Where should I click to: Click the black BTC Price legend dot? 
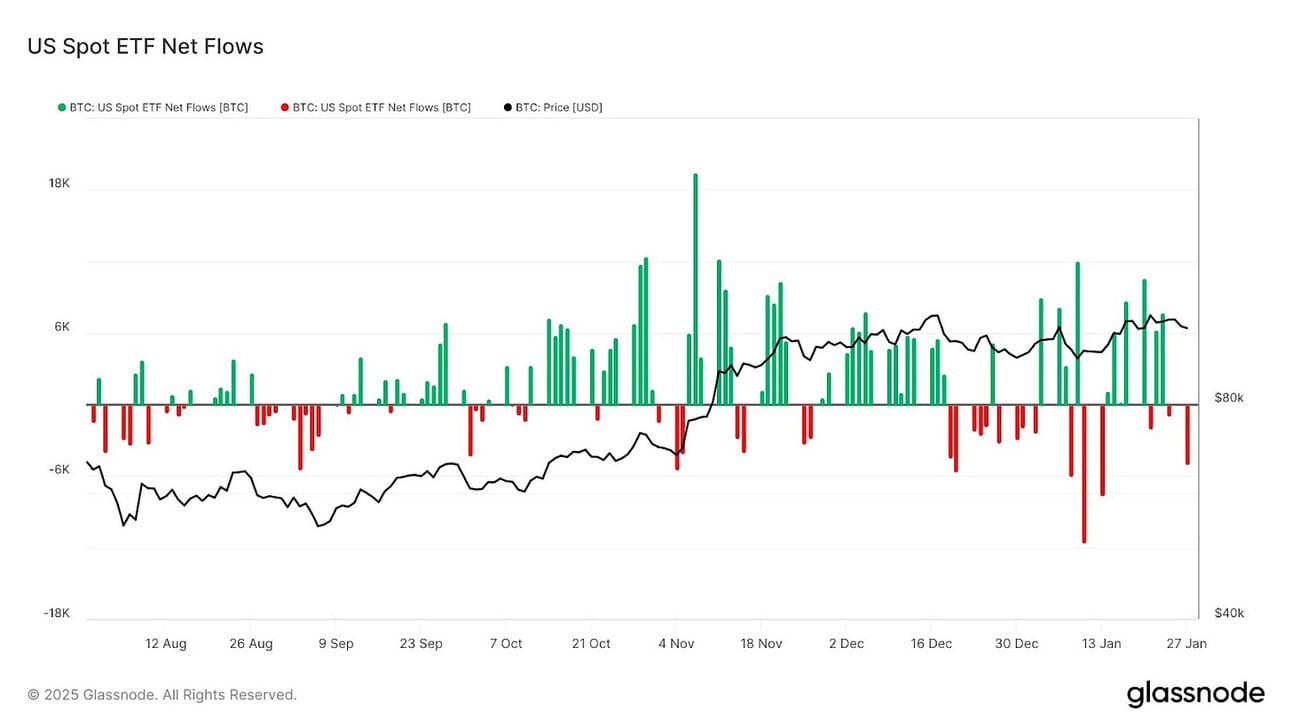pos(508,107)
